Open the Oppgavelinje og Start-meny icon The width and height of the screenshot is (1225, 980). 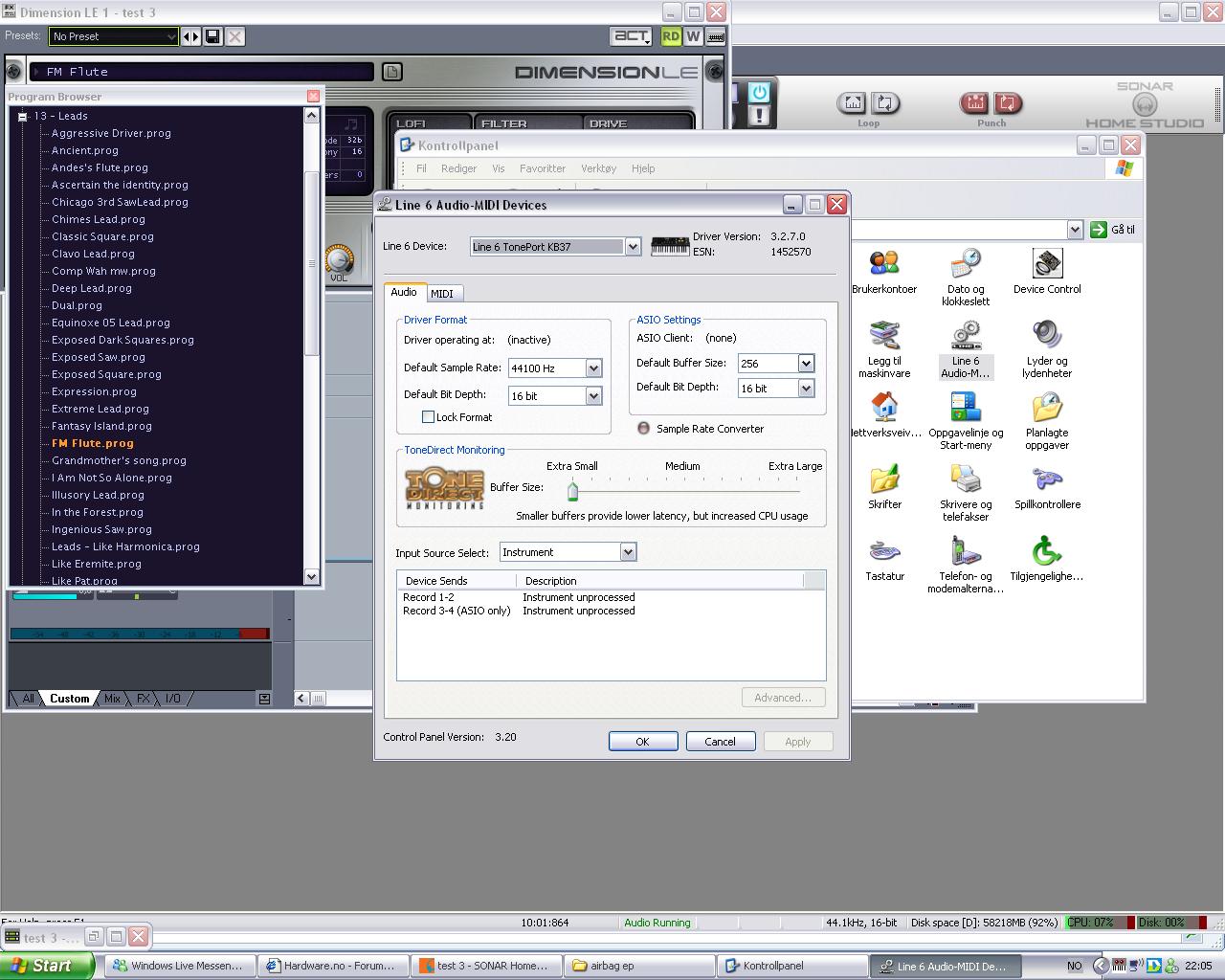coord(966,421)
